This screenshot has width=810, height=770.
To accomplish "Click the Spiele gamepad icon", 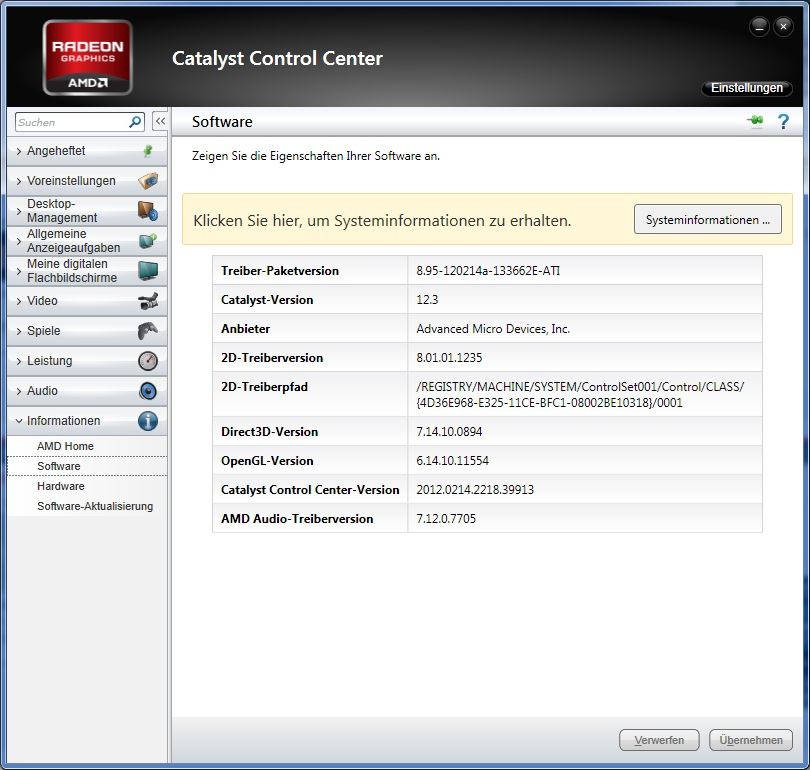I will coord(148,331).
